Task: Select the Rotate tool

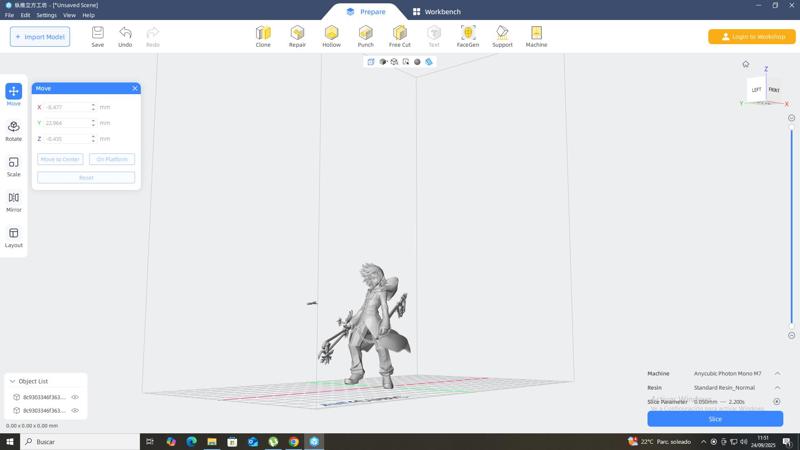Action: pyautogui.click(x=14, y=131)
